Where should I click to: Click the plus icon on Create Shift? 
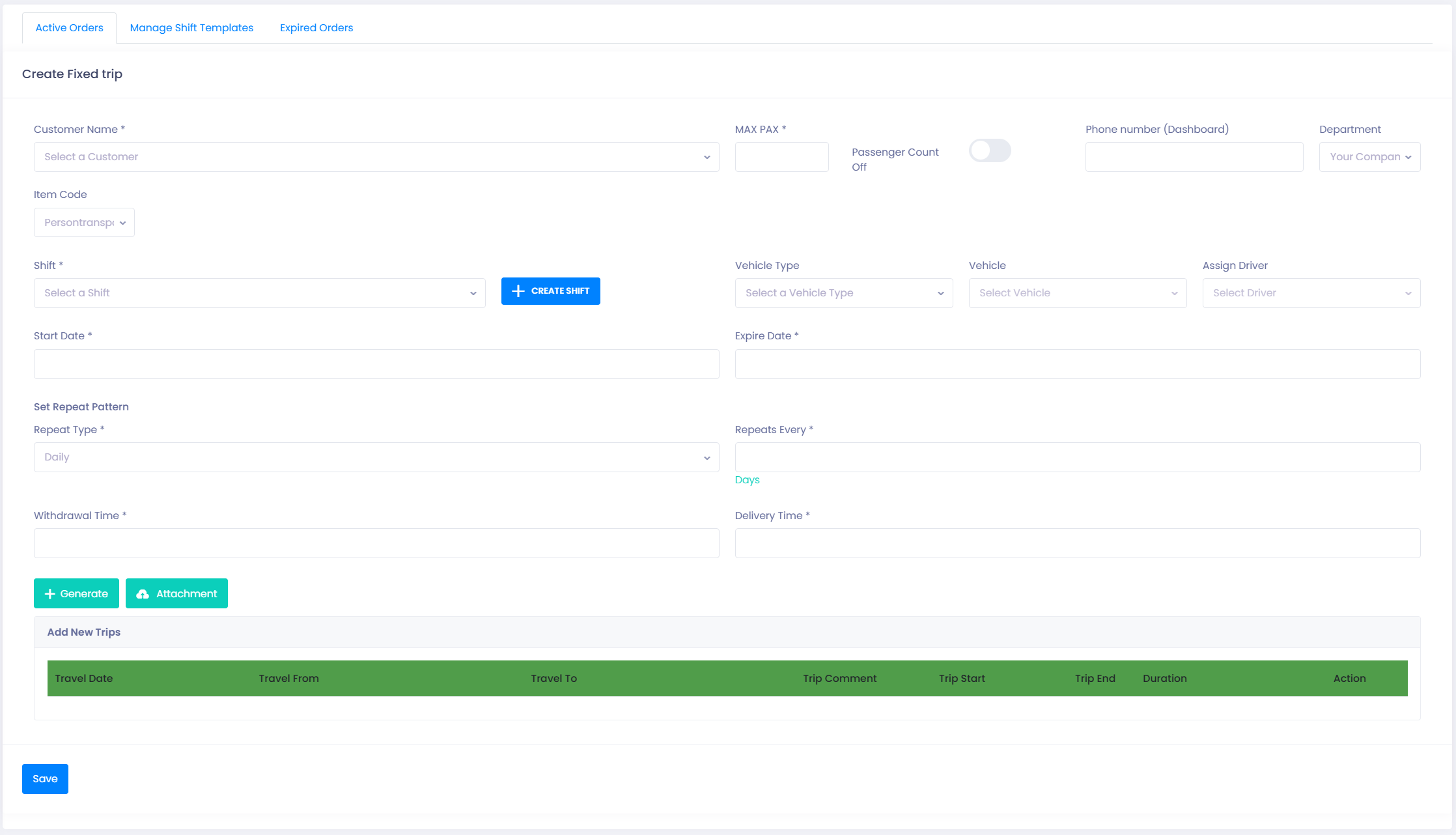pyautogui.click(x=518, y=291)
